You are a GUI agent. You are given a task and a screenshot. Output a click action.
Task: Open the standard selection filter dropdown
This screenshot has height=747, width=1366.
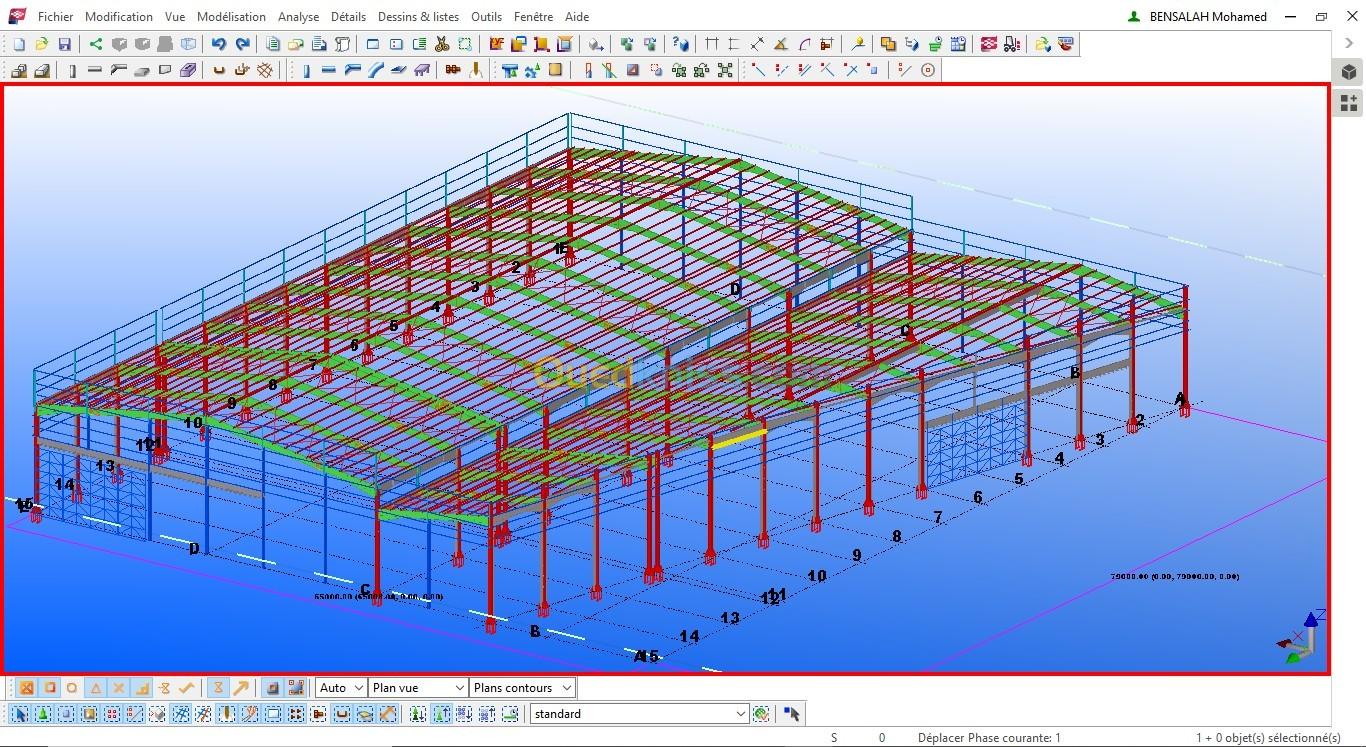tap(639, 714)
